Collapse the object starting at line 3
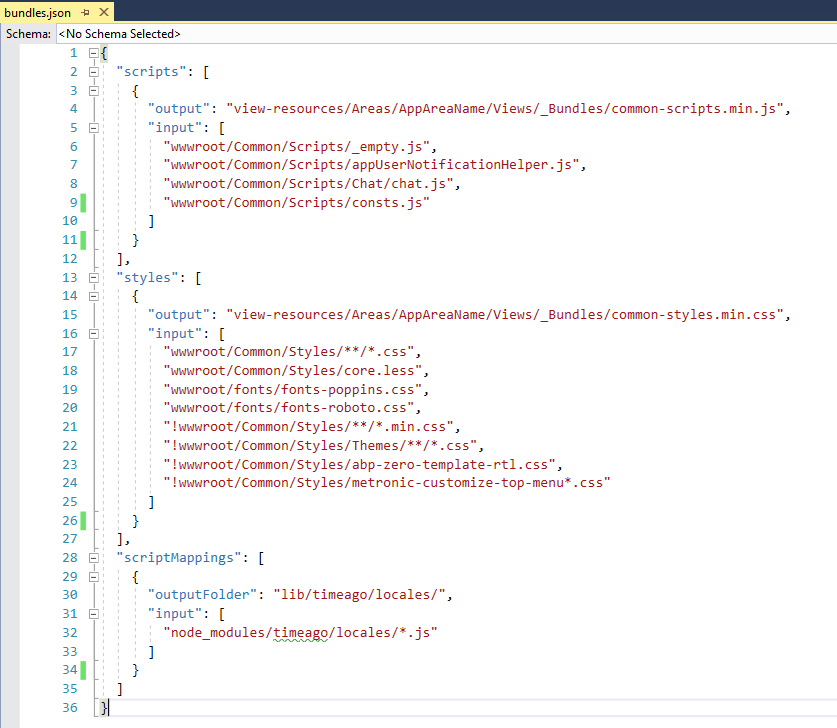 pos(93,89)
